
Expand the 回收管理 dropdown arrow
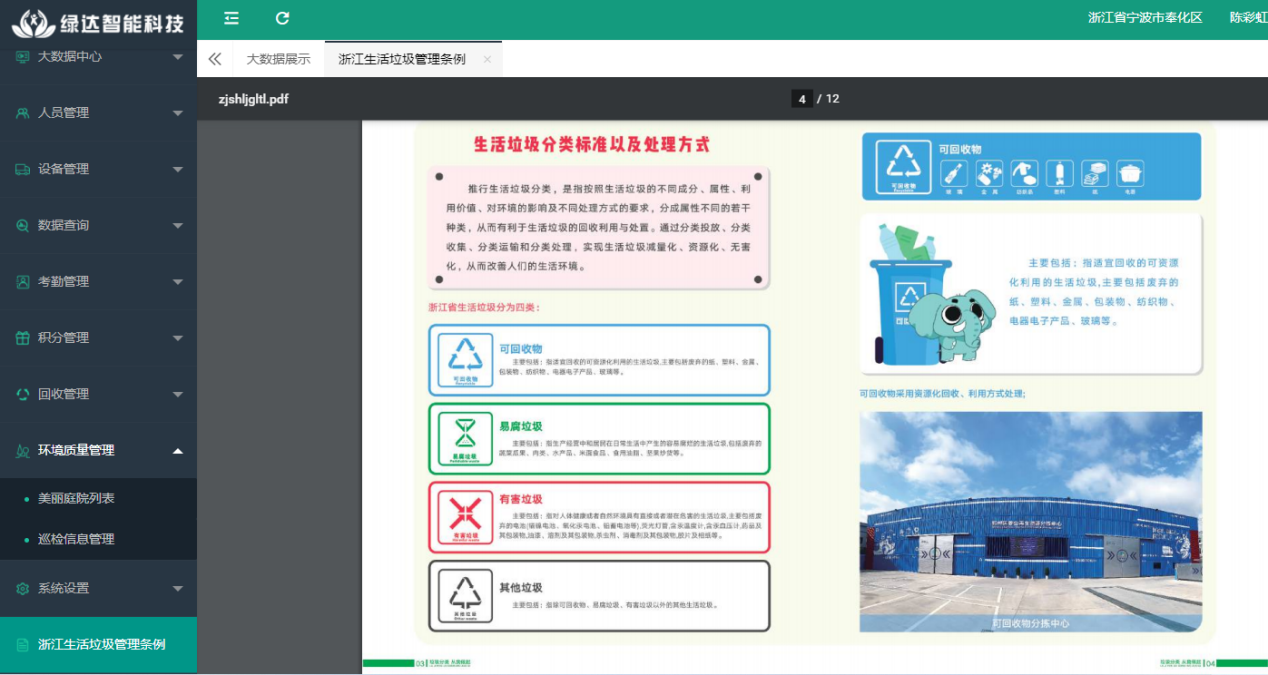pos(177,394)
